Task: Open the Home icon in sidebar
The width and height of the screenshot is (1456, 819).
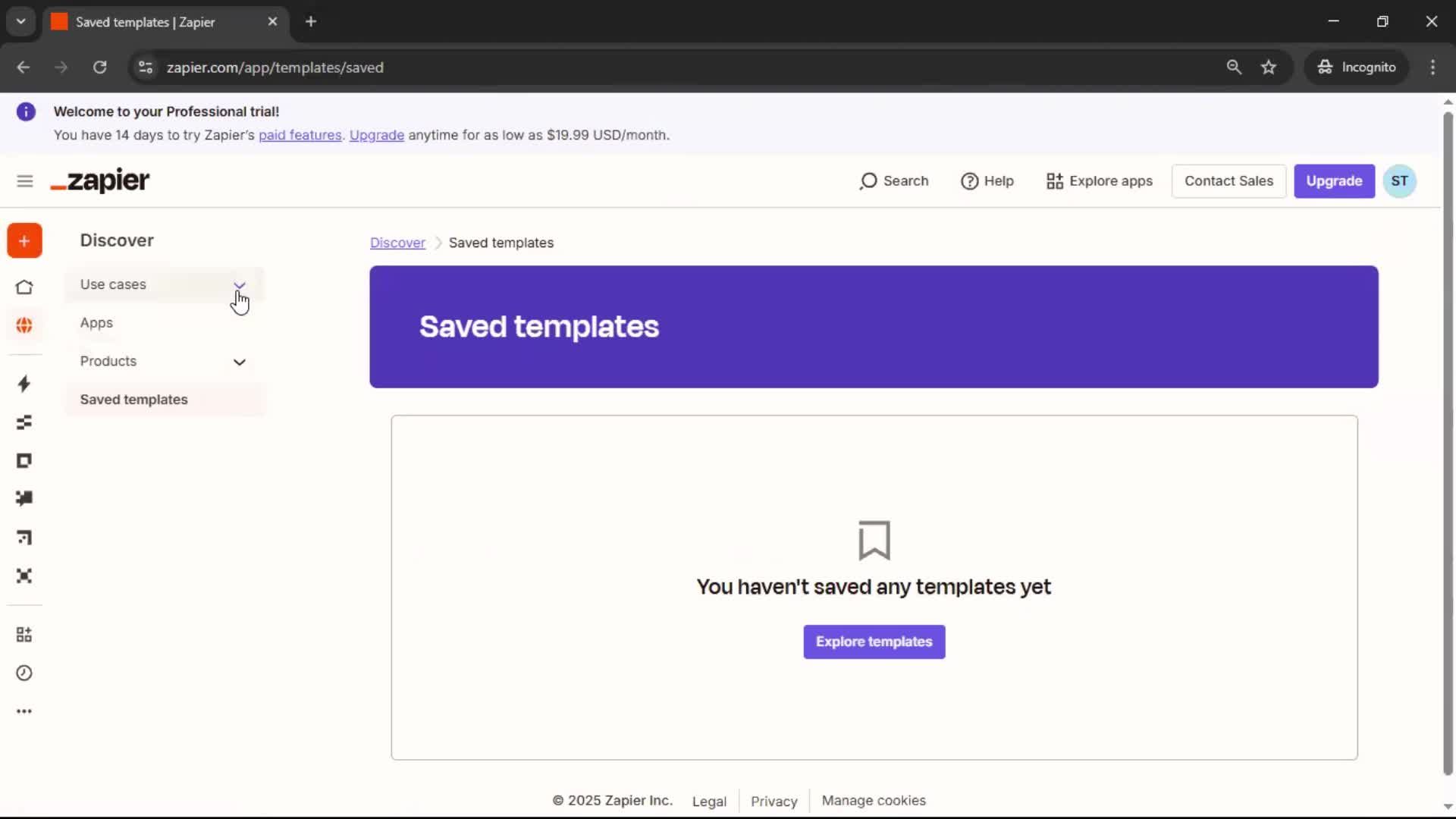Action: click(24, 287)
